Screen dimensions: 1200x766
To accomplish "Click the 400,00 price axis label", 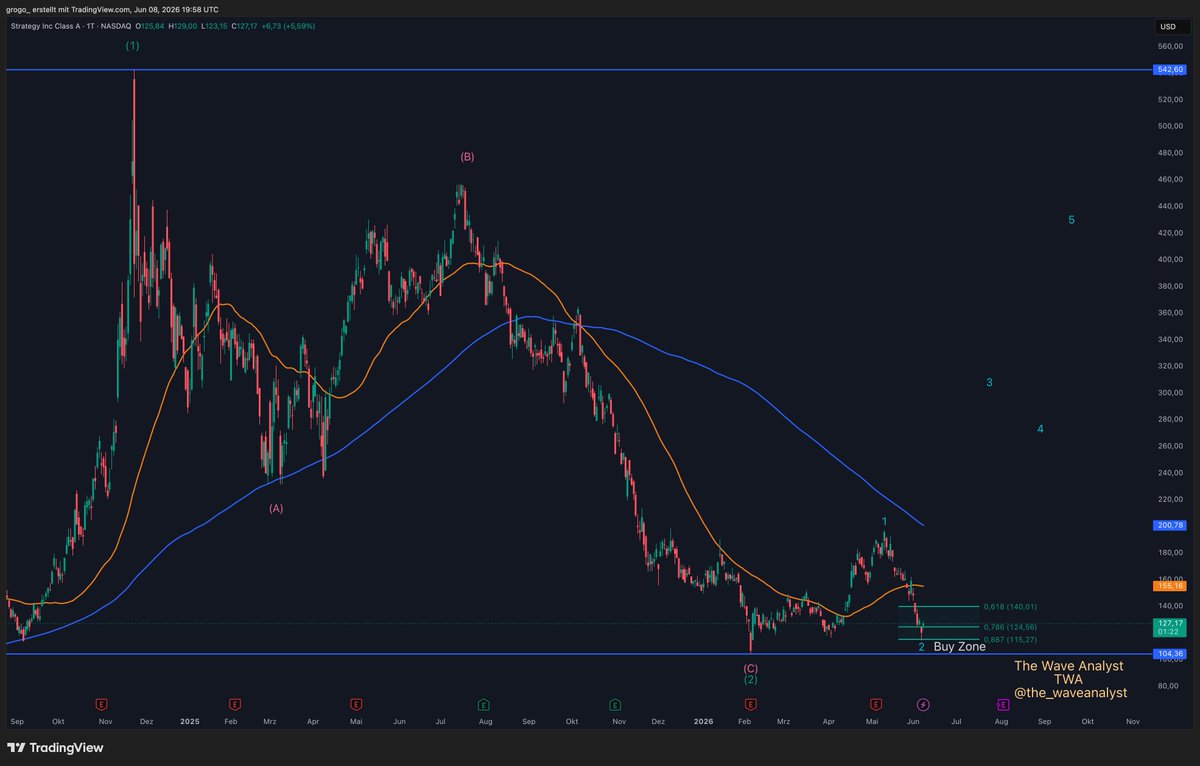I will point(1169,259).
